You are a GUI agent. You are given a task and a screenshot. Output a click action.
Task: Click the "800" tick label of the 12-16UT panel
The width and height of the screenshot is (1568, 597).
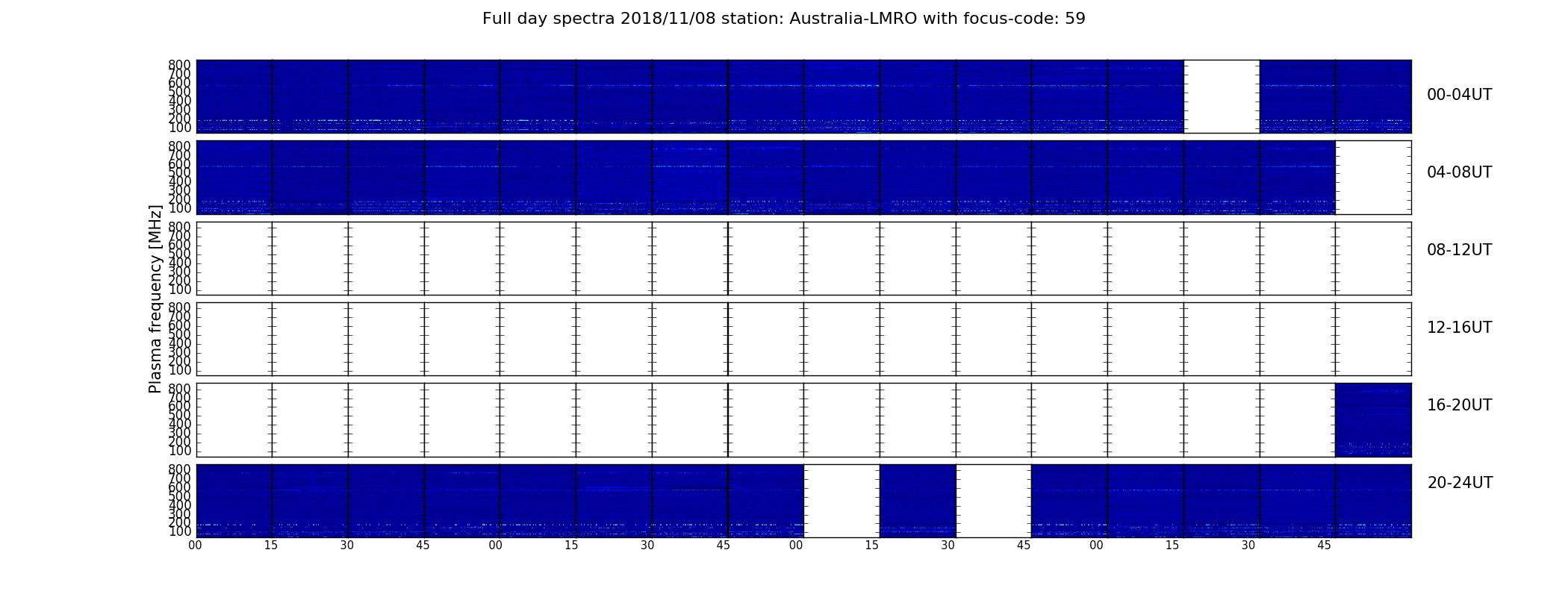click(x=180, y=307)
